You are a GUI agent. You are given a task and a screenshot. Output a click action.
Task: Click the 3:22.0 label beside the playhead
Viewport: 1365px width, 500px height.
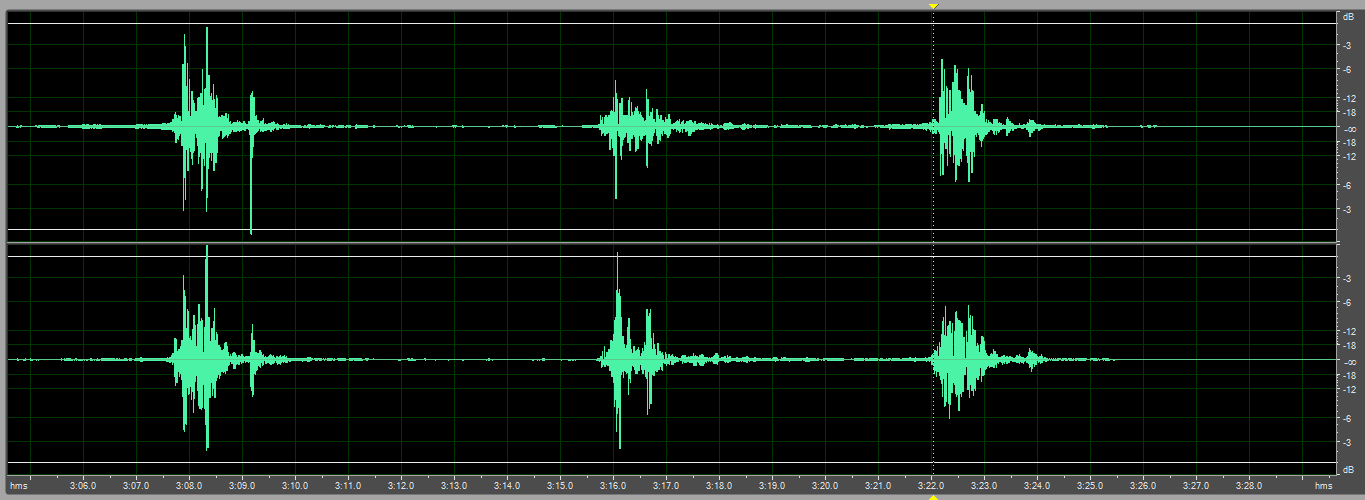click(931, 486)
